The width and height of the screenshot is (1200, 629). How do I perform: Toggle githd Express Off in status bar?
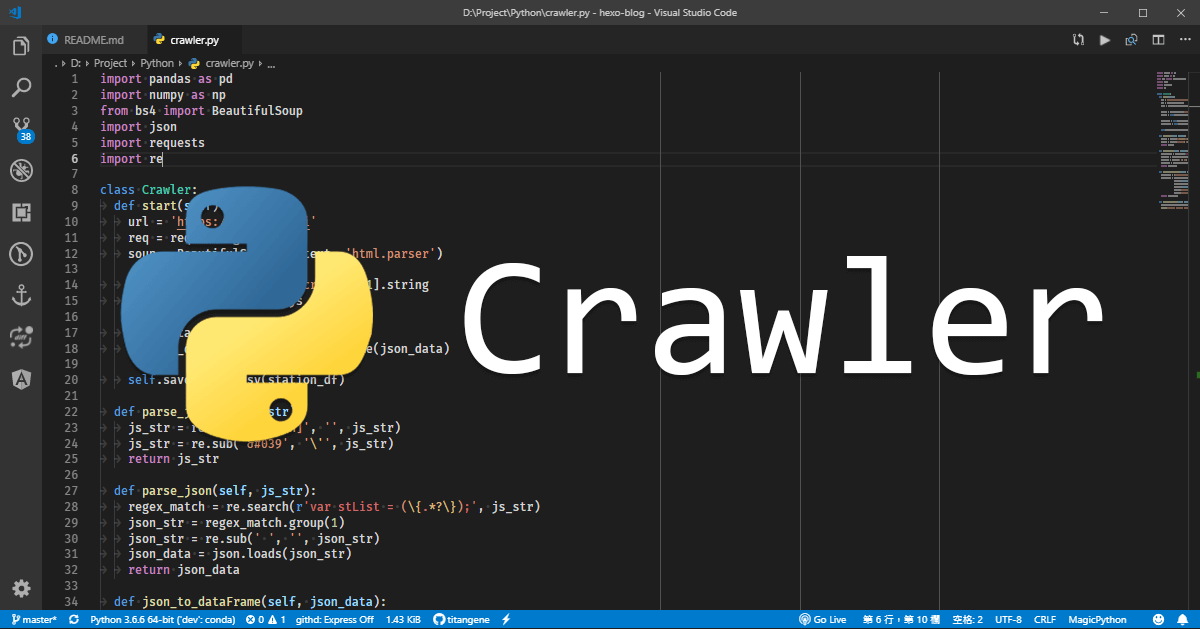tap(335, 620)
